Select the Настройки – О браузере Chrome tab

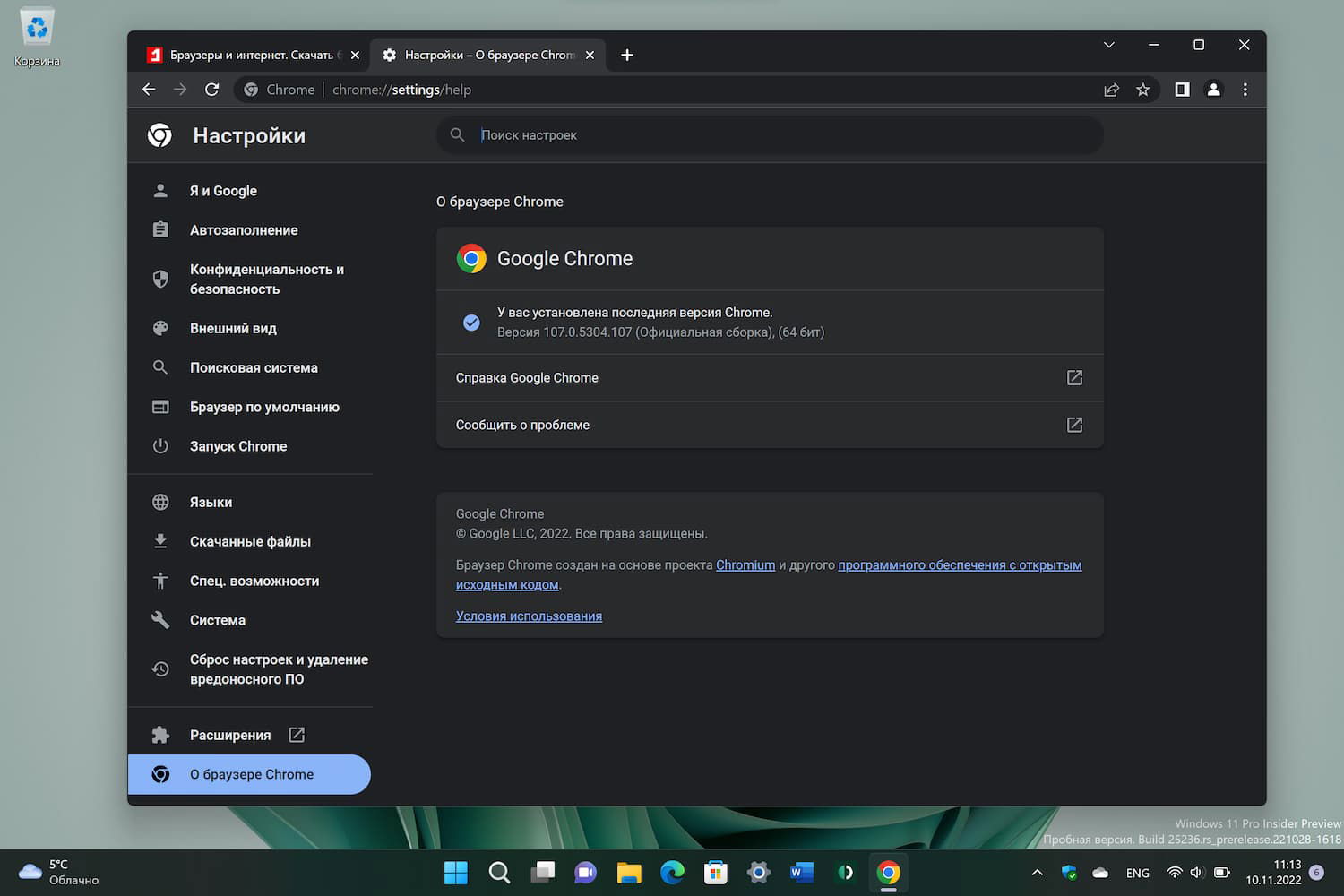tap(488, 55)
